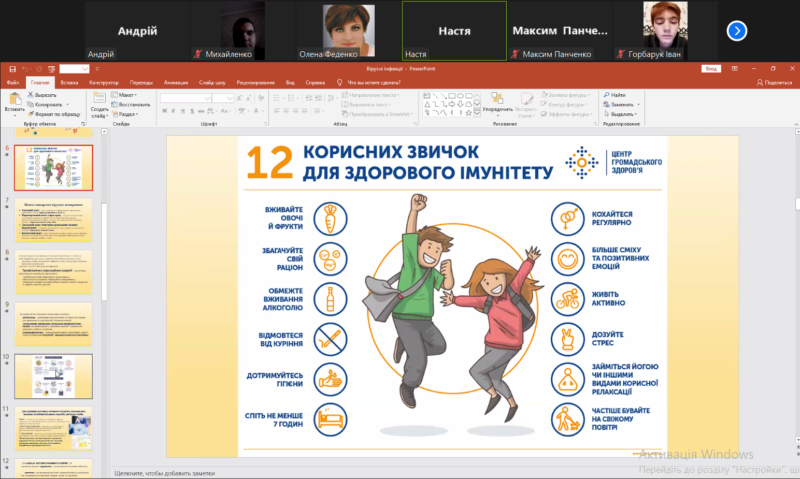Start slideshow from beginning via quick access icon
The width and height of the screenshot is (800, 479).
coord(52,69)
